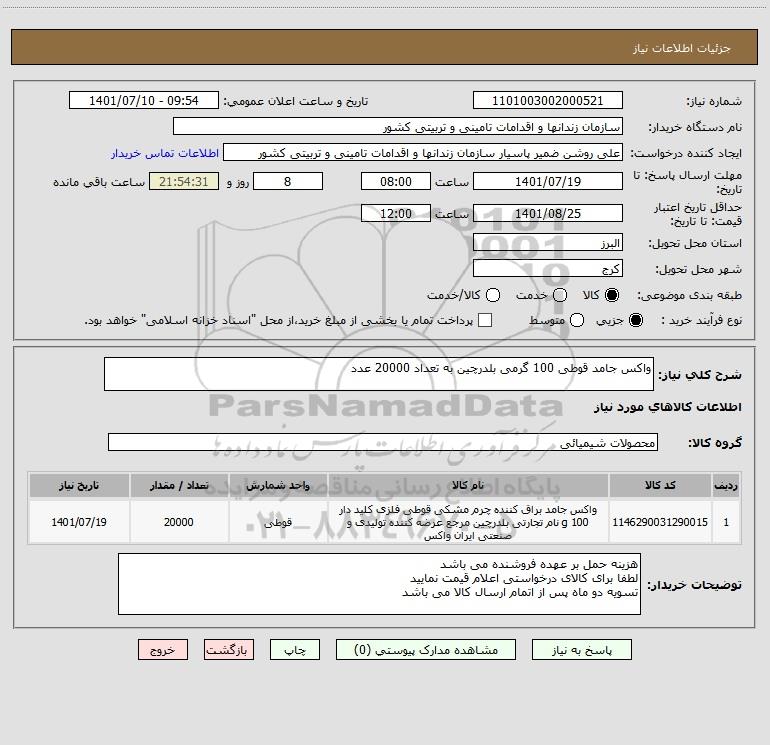Tick the اسناد خزانه اسلامی payment checkbox
This screenshot has width=770, height=745.
click(485, 320)
